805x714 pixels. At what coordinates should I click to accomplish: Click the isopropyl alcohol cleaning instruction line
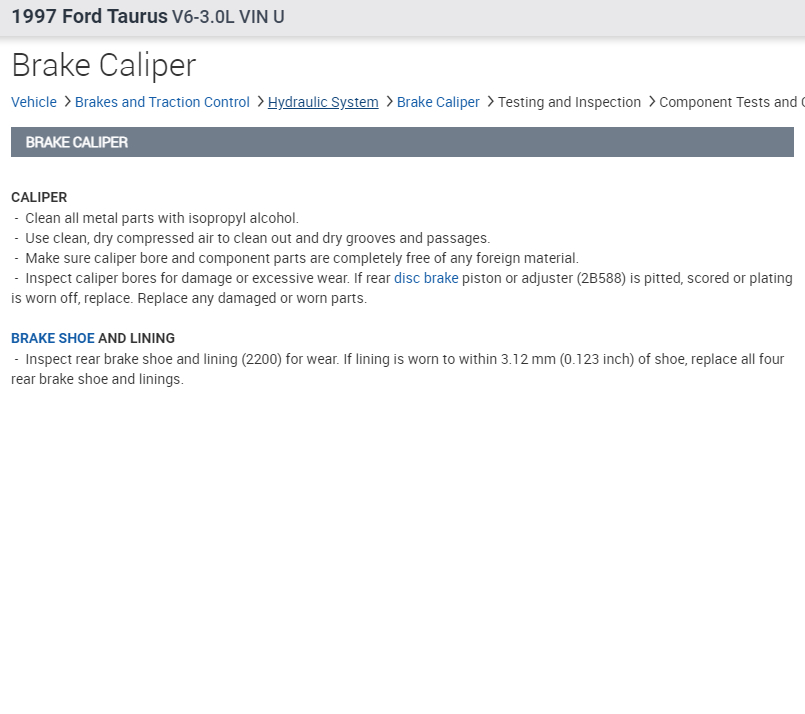[x=162, y=218]
